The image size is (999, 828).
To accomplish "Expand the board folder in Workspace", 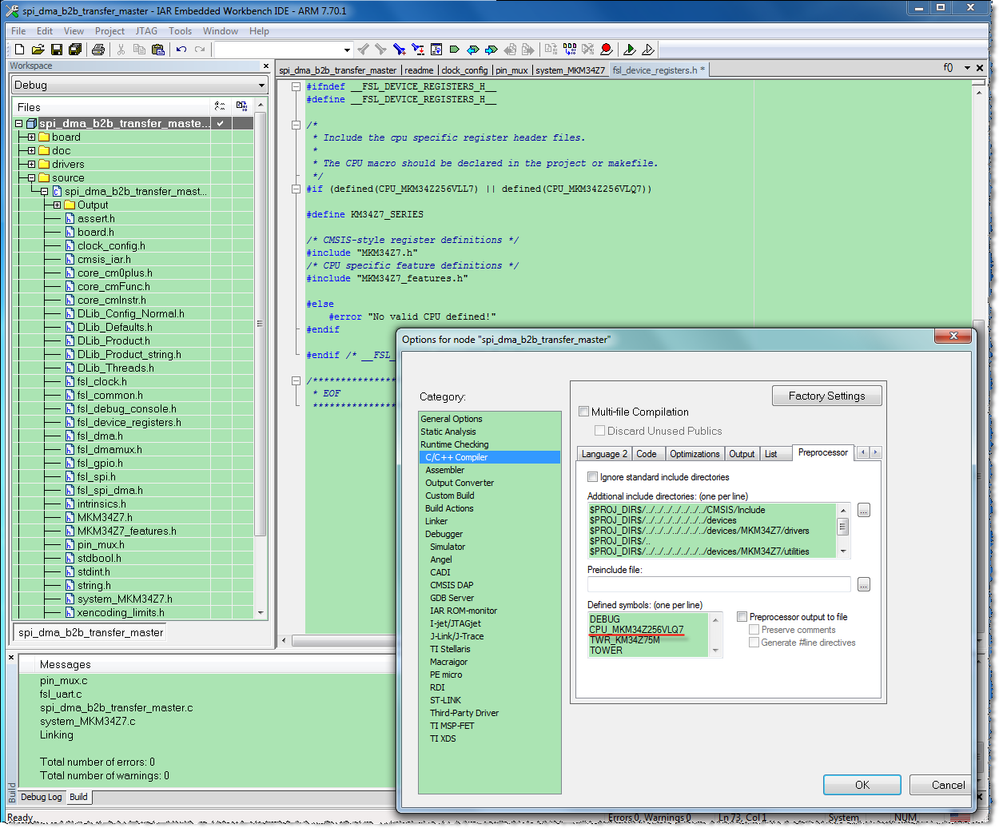I will 33,137.
